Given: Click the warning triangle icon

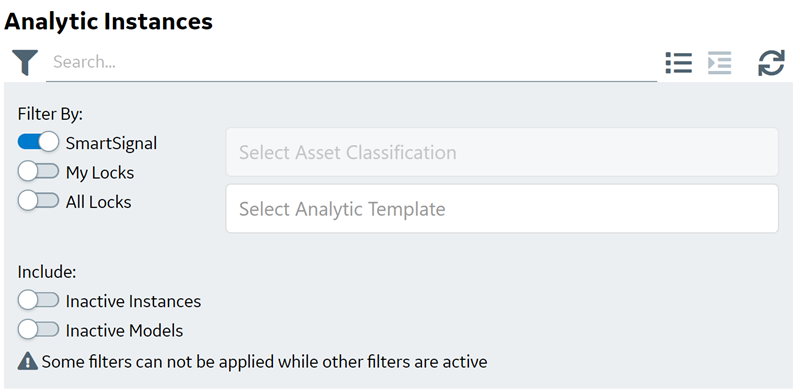Looking at the screenshot, I should pyautogui.click(x=28, y=362).
